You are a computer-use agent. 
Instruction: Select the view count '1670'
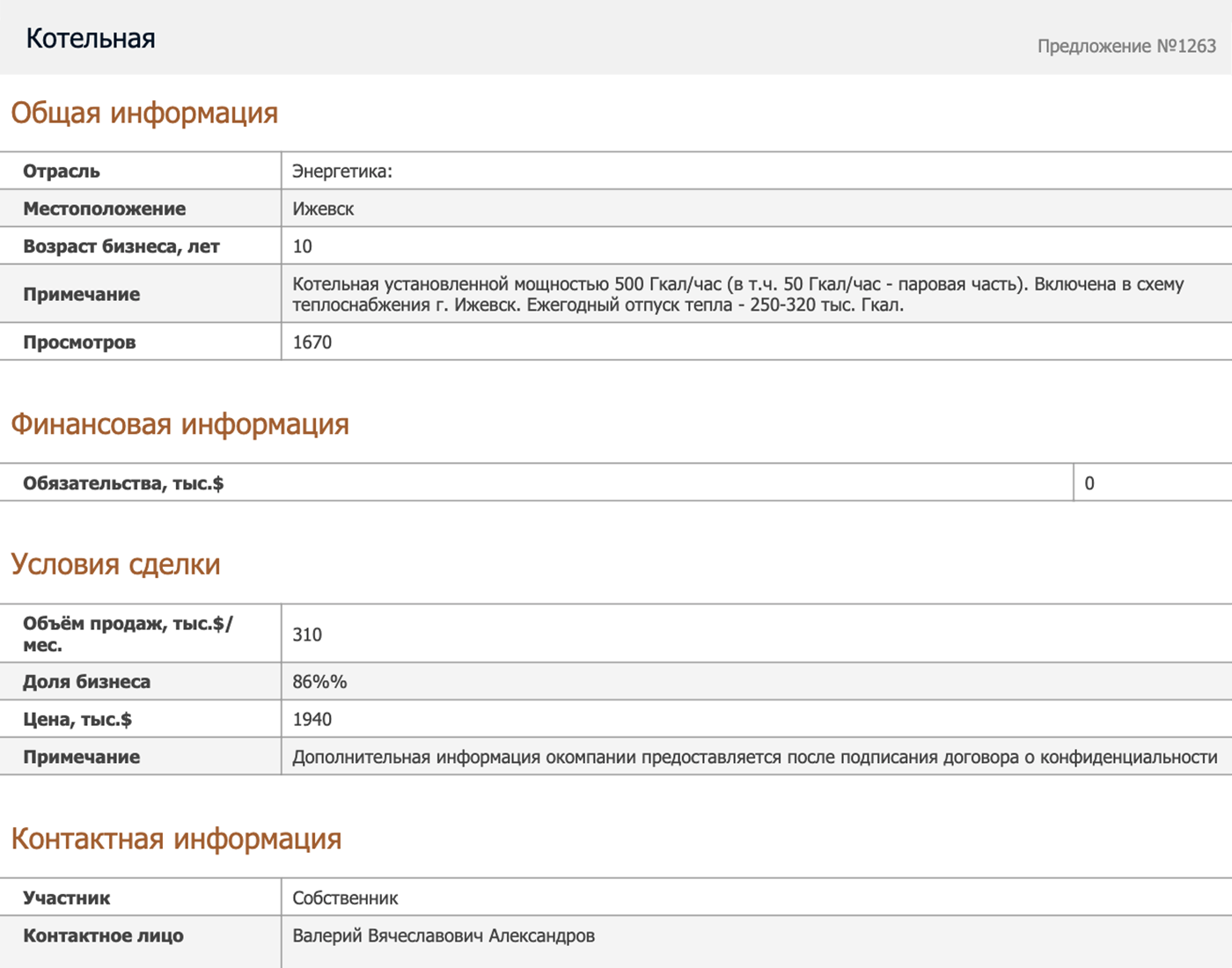tap(312, 342)
